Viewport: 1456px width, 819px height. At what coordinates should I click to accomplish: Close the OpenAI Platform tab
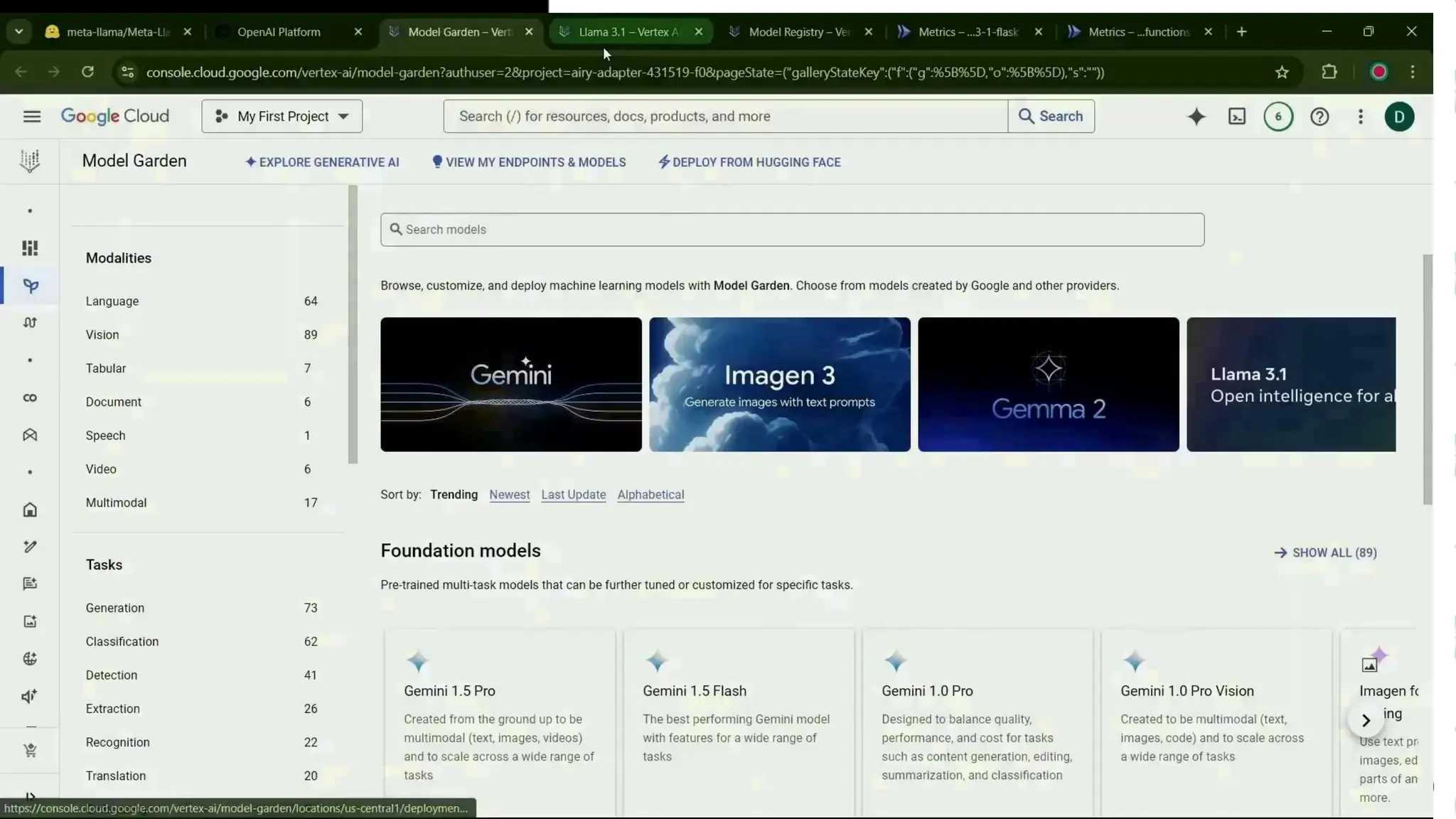(x=358, y=32)
